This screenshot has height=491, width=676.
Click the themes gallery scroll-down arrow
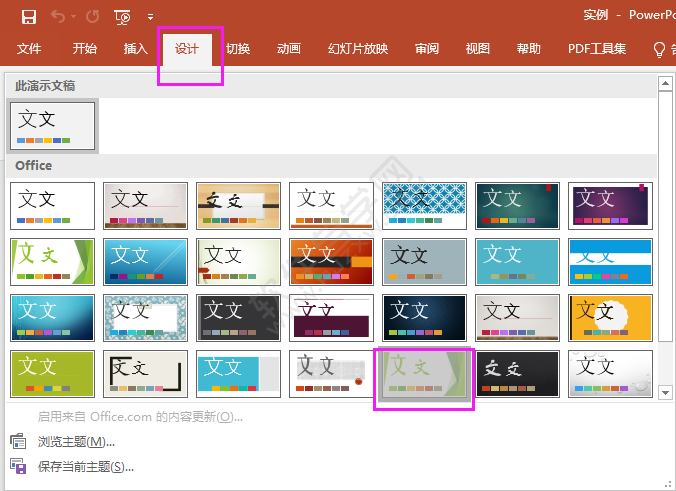click(665, 392)
